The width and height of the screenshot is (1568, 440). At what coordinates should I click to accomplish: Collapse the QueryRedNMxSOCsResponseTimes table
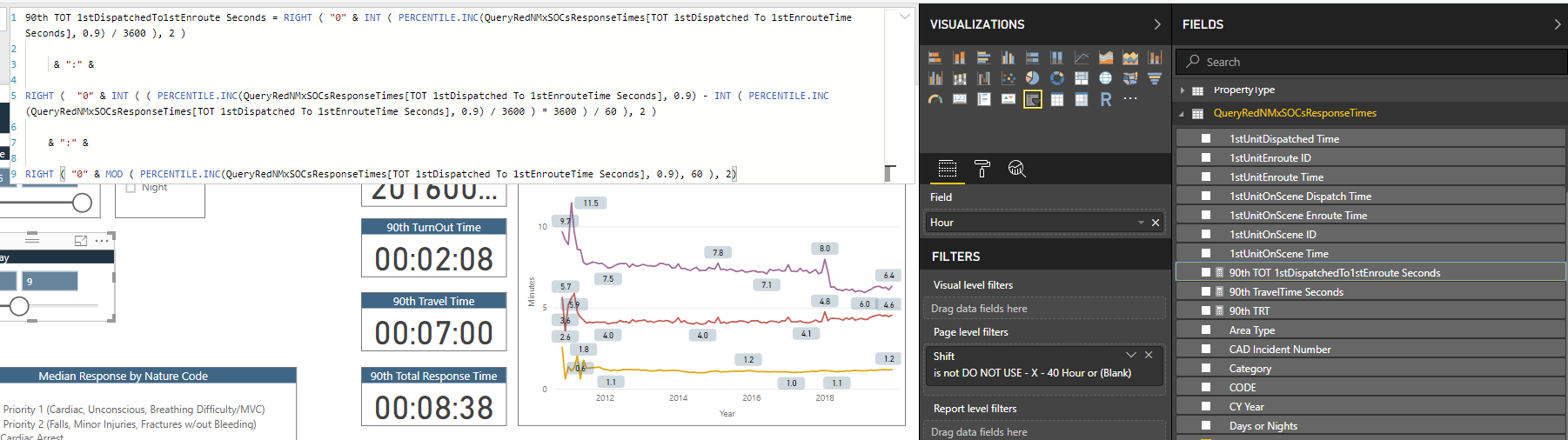1182,113
